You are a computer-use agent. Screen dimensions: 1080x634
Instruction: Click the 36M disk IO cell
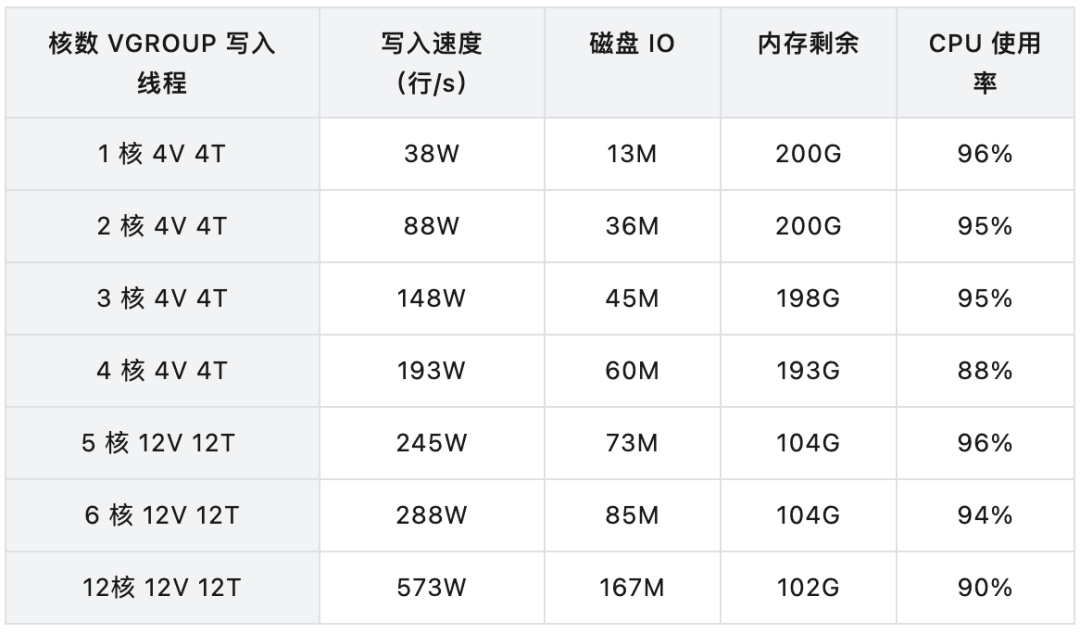(632, 226)
